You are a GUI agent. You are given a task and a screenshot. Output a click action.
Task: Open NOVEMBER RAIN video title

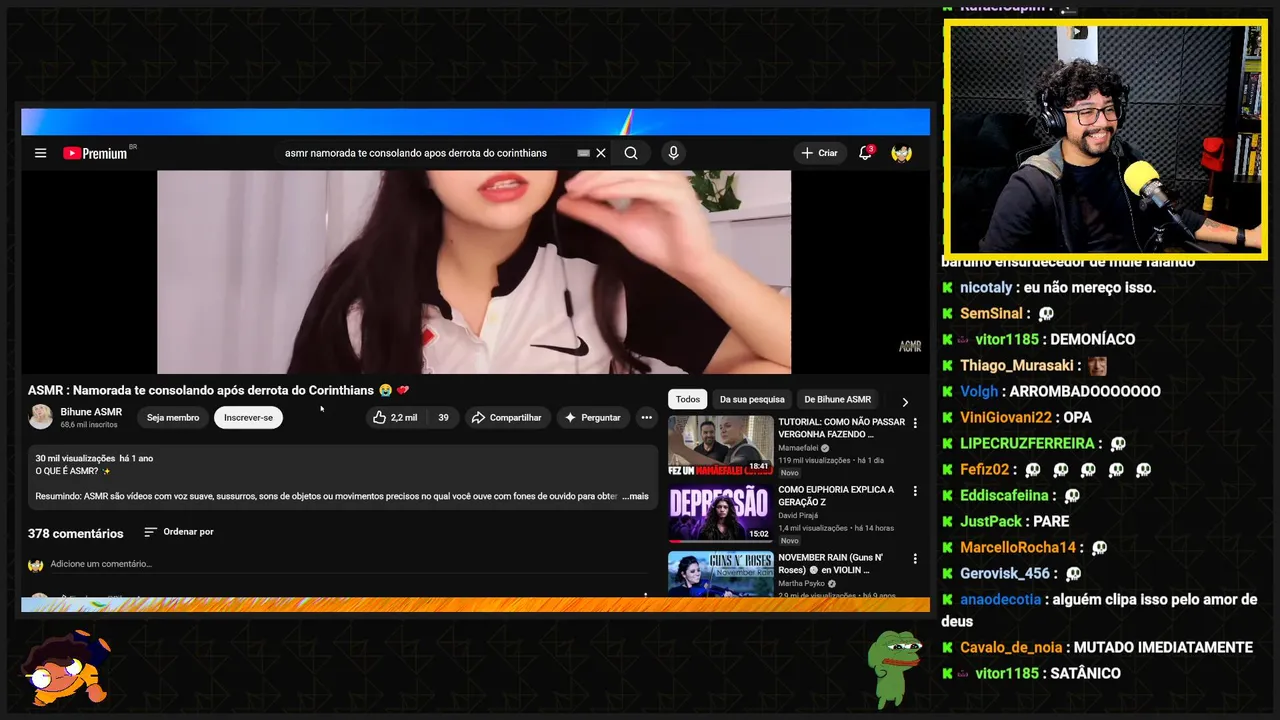[831, 564]
